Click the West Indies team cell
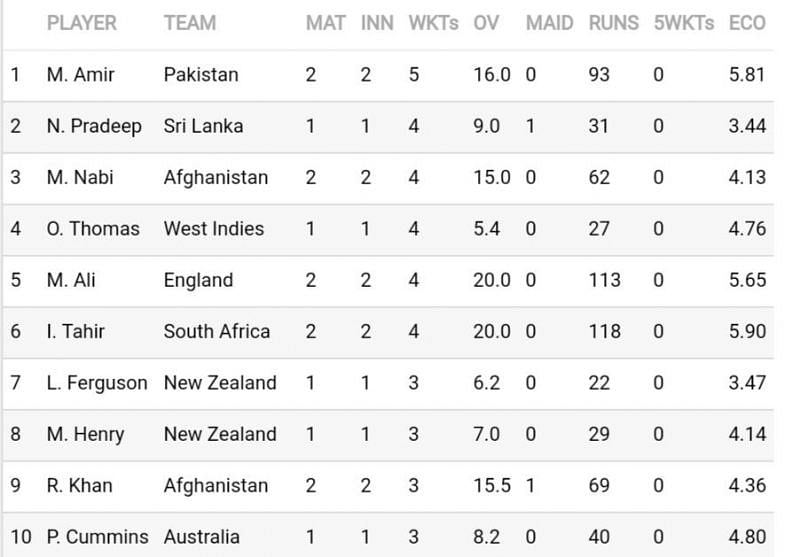Image resolution: width=800 pixels, height=557 pixels. coord(214,229)
